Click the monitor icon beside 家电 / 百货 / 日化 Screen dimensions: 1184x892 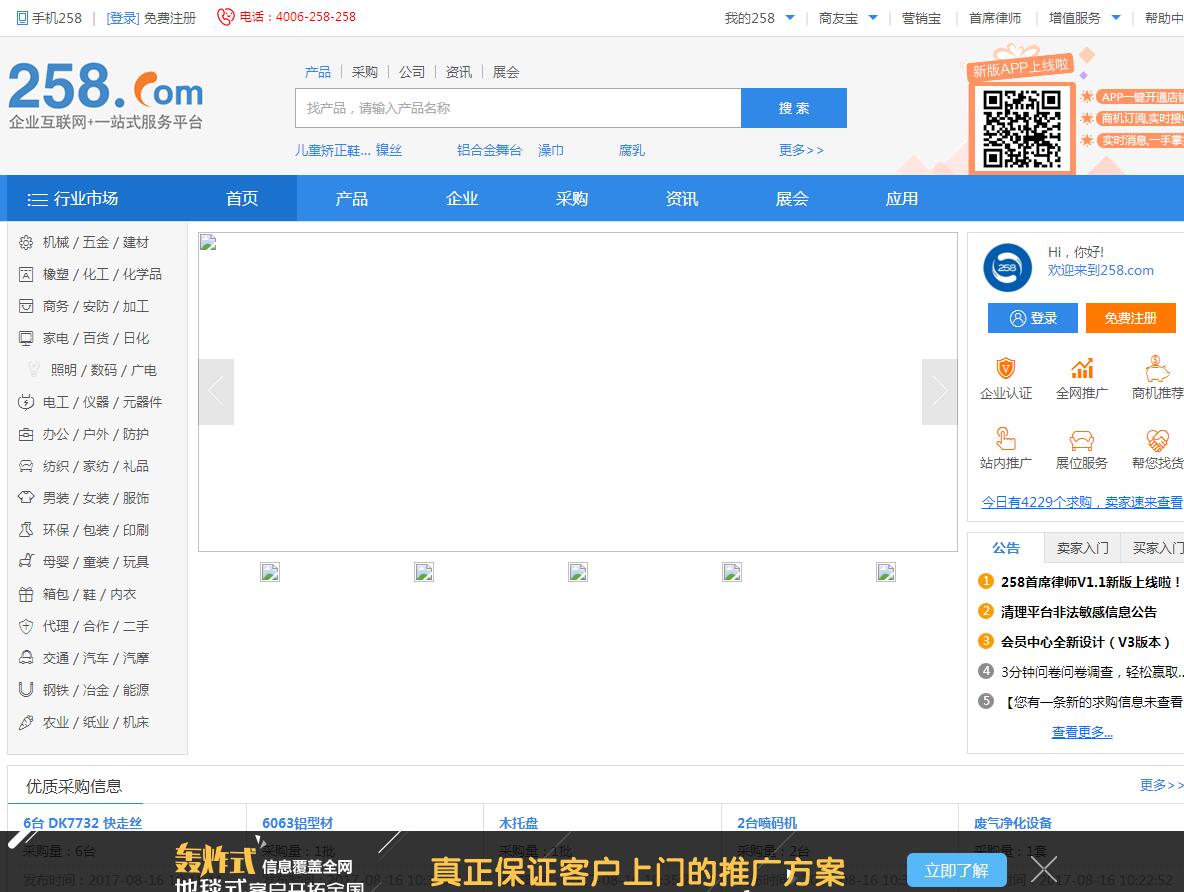point(26,338)
